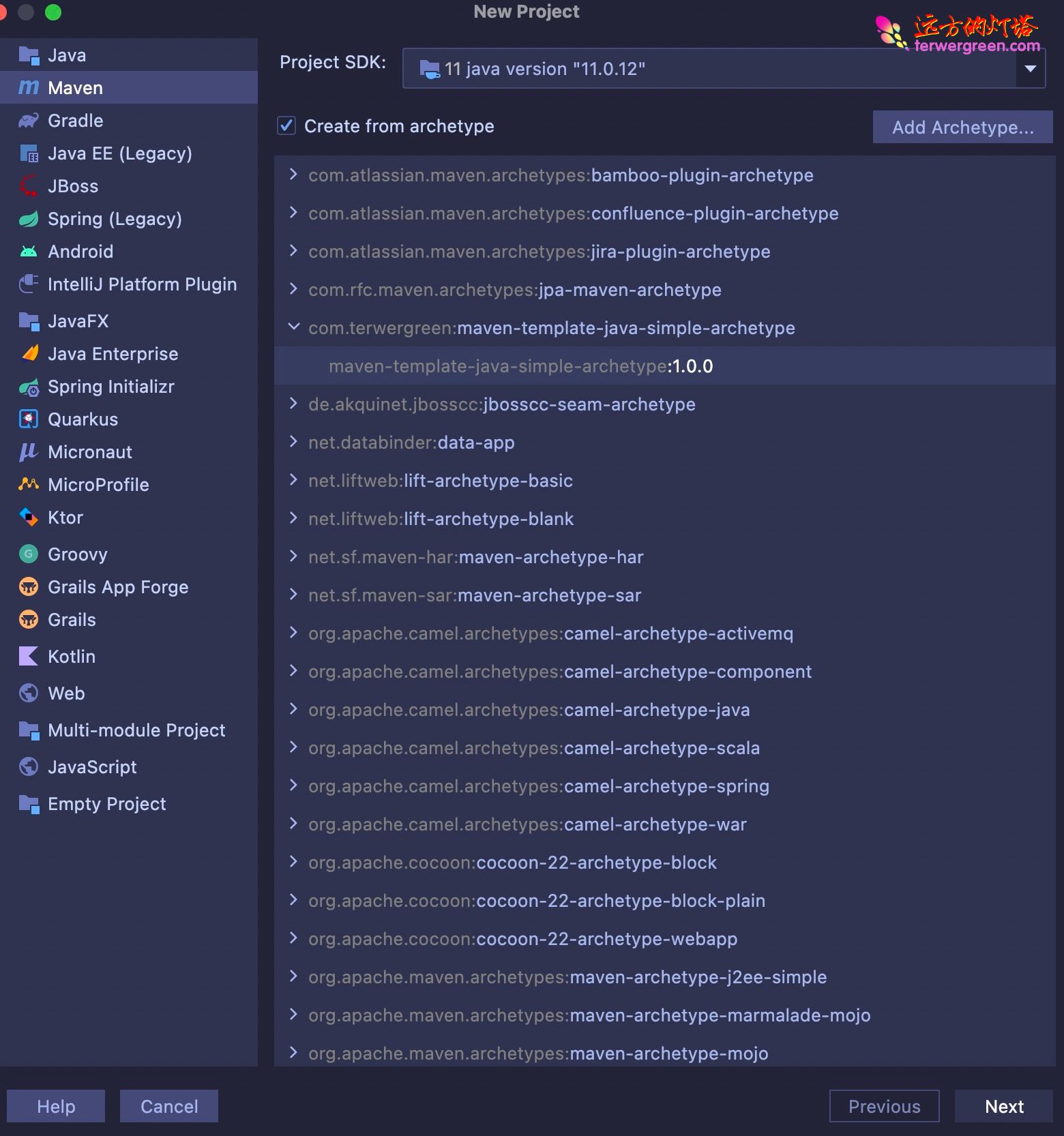
Task: Click the Web globe icon
Action: (29, 693)
